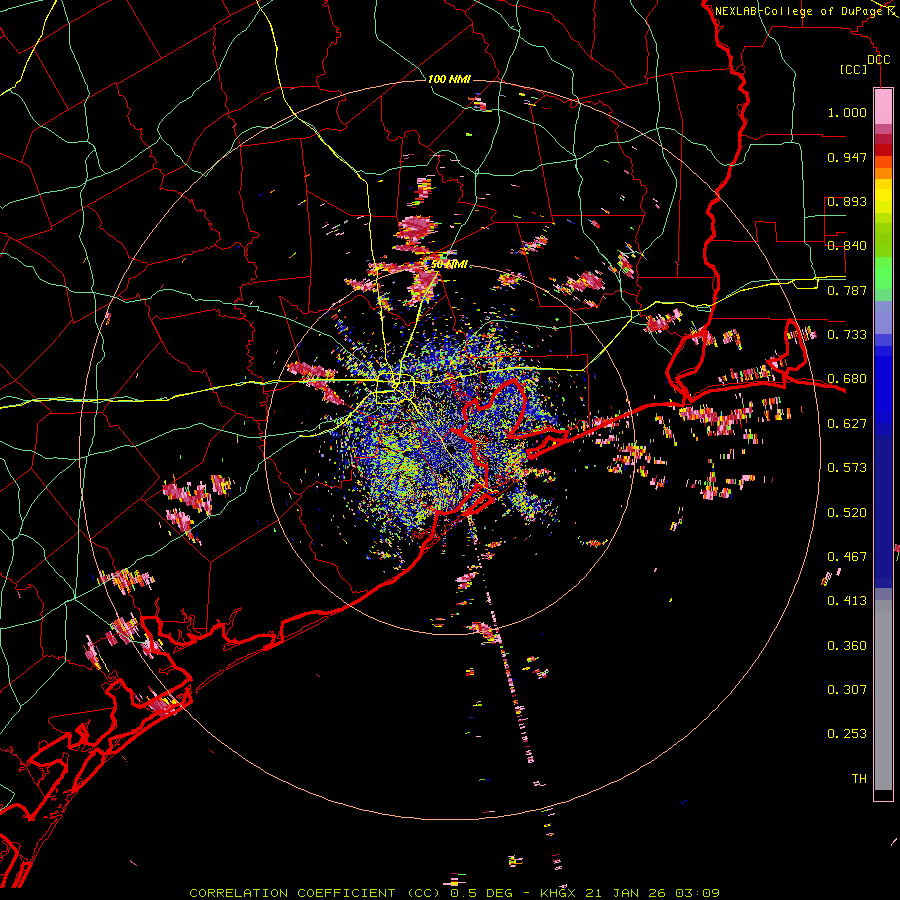This screenshot has width=900, height=900.
Task: Click the gray lower section of color bar
Action: 883,695
